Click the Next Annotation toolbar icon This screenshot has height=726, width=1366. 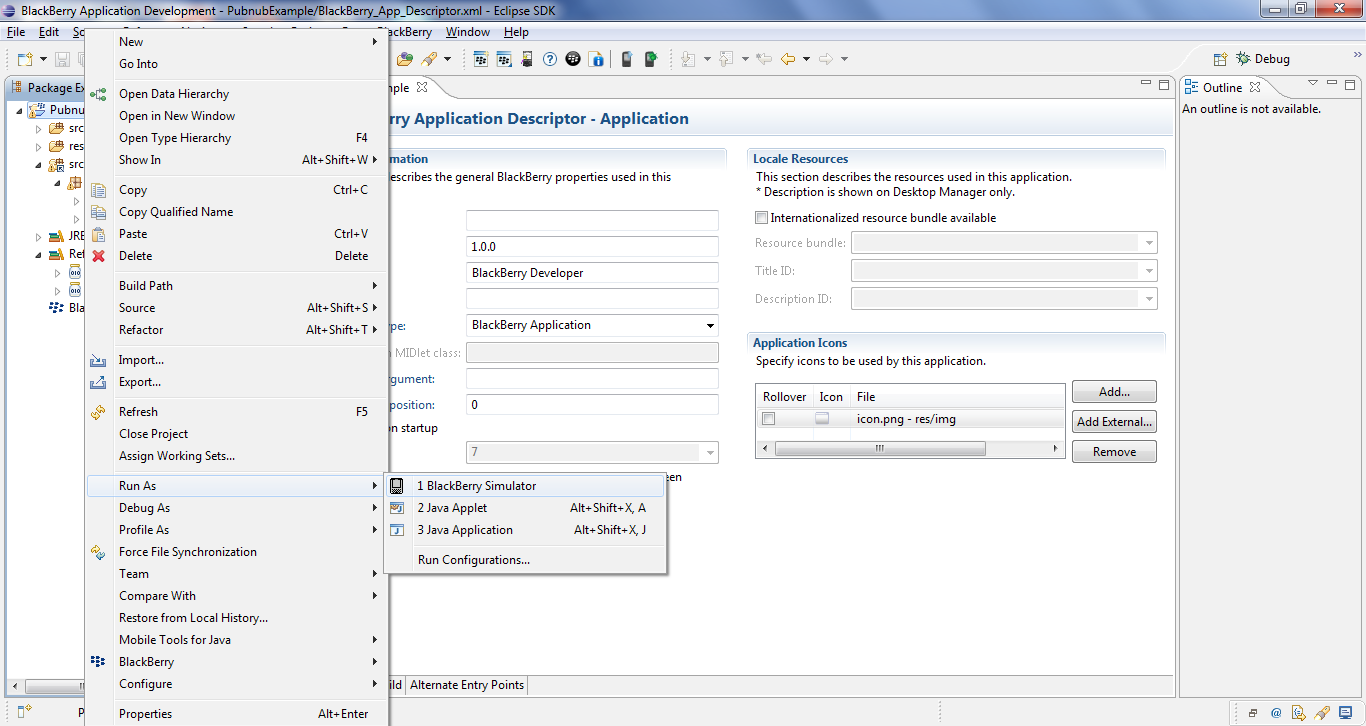point(688,59)
